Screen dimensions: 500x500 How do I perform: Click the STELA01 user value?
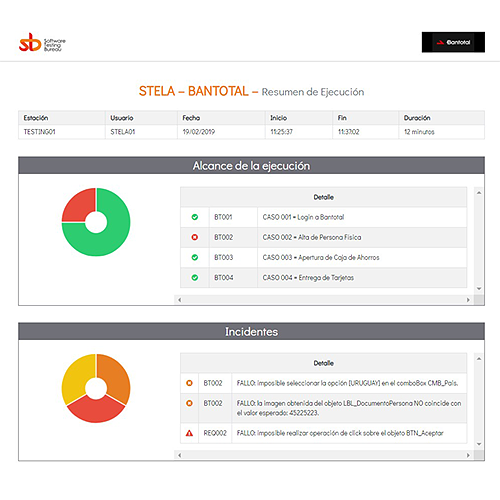[x=123, y=132]
